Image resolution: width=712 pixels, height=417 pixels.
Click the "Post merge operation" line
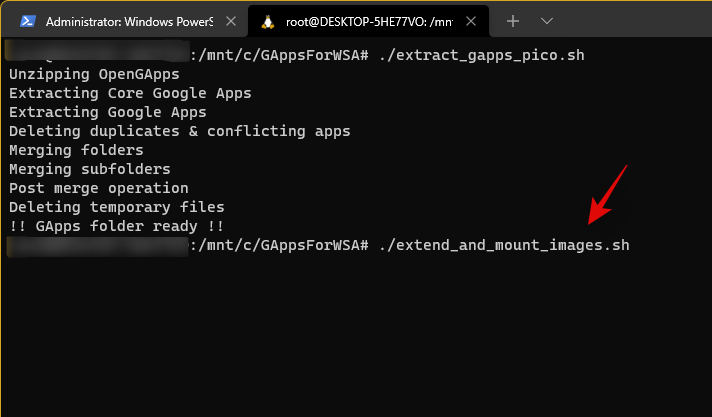click(99, 188)
